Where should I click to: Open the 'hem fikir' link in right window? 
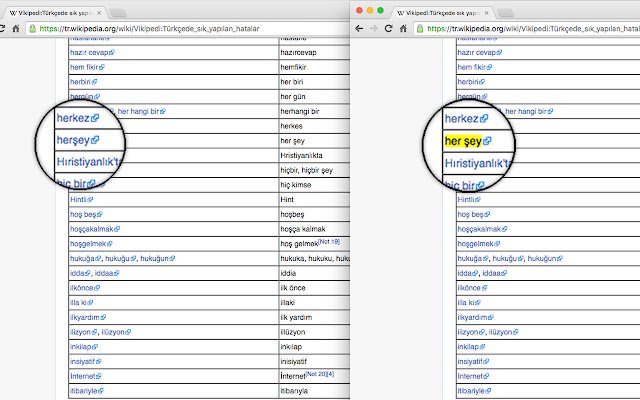(471, 67)
